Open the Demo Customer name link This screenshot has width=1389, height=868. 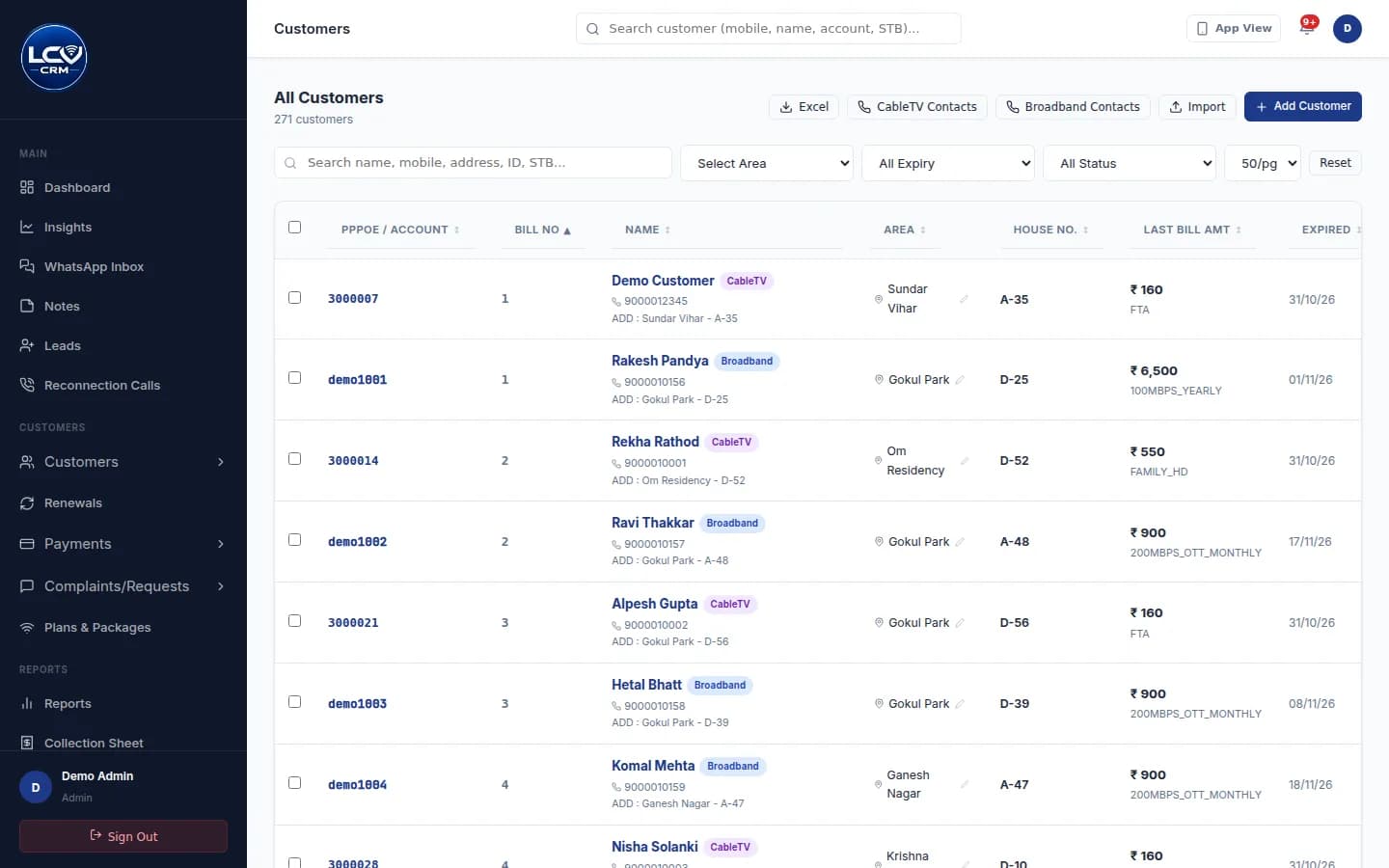663,281
